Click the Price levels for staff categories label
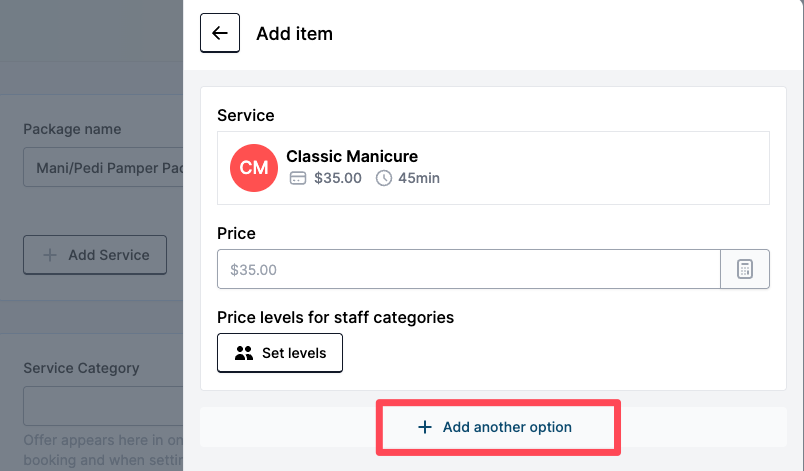Viewport: 804px width, 471px height. [335, 317]
